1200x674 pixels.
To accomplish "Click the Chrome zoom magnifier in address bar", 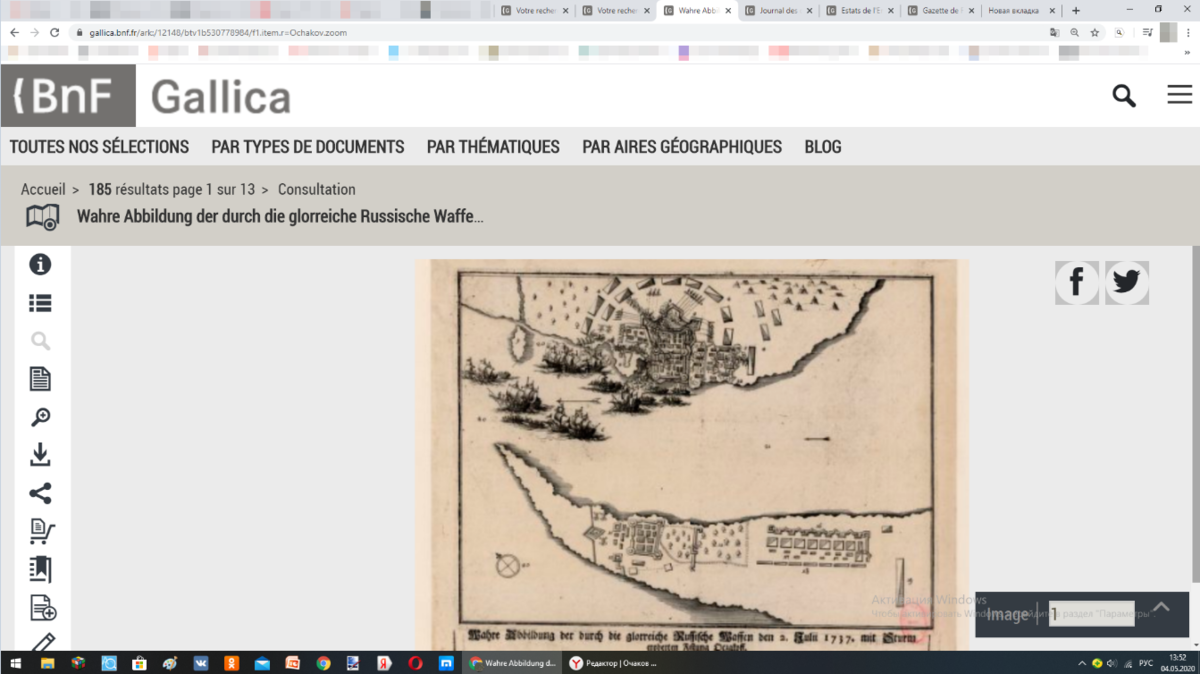I will coord(1075,32).
